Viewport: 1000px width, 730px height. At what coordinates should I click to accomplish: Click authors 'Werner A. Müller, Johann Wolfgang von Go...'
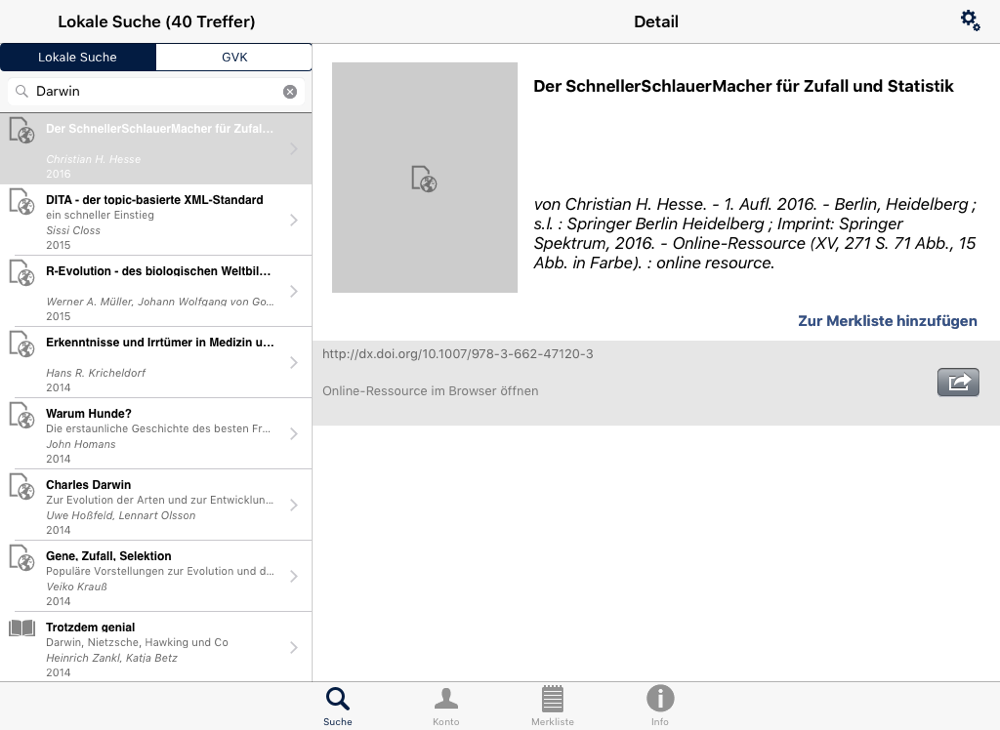(x=160, y=302)
